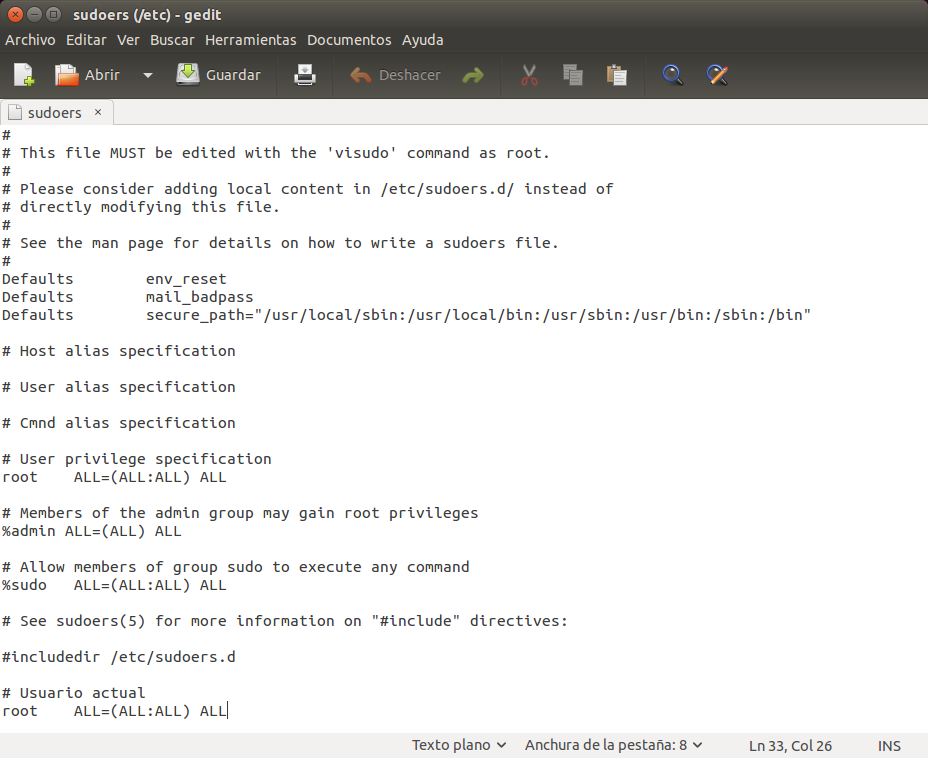Click the Print icon
This screenshot has height=758, width=928.
pyautogui.click(x=305, y=75)
